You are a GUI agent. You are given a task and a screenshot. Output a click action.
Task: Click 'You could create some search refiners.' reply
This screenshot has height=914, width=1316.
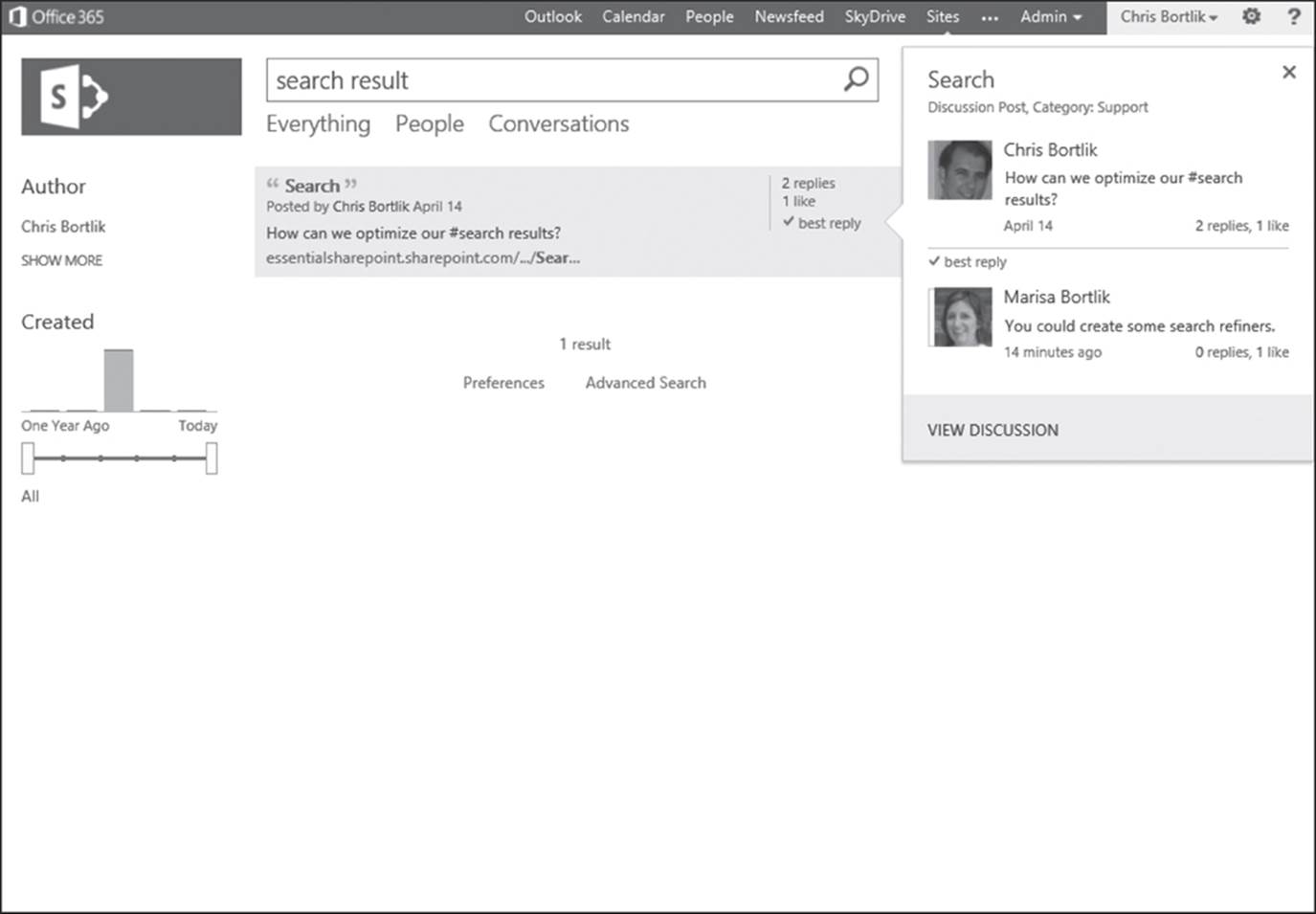click(1139, 326)
